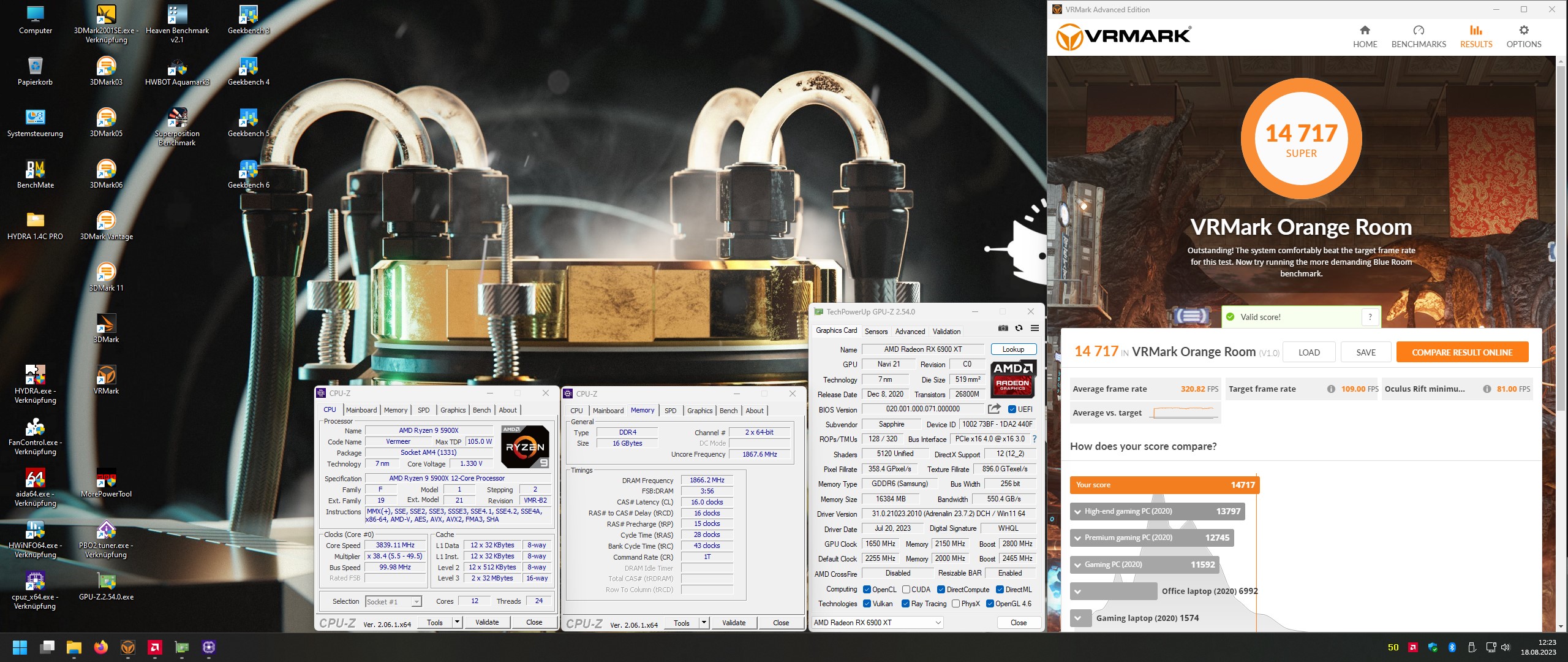Click the GPU-Z BIOS export share icon
The width and height of the screenshot is (1568, 662).
point(994,409)
